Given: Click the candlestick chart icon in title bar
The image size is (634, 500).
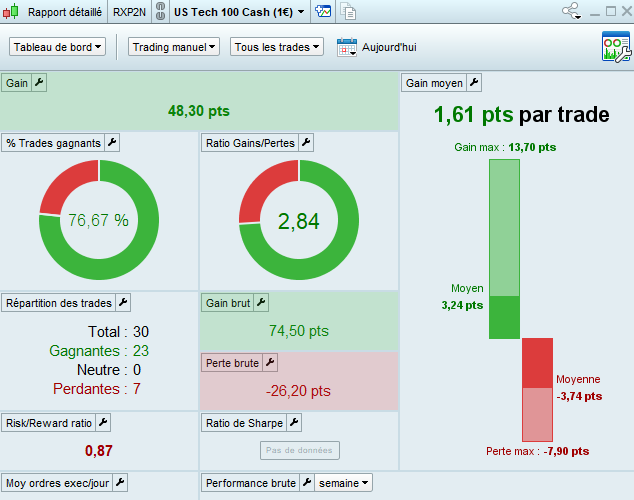Looking at the screenshot, I should coord(11,11).
